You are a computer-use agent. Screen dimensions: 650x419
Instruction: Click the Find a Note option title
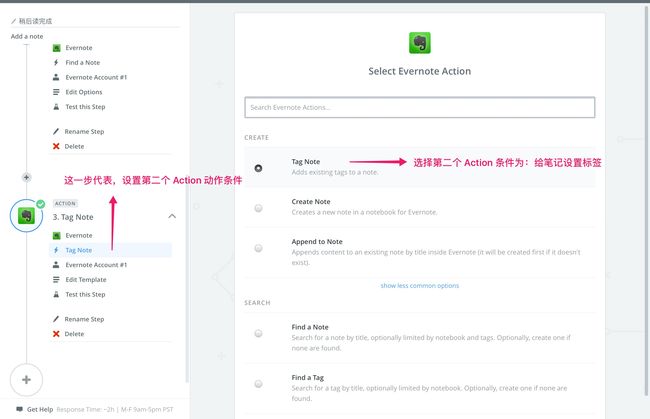point(310,327)
